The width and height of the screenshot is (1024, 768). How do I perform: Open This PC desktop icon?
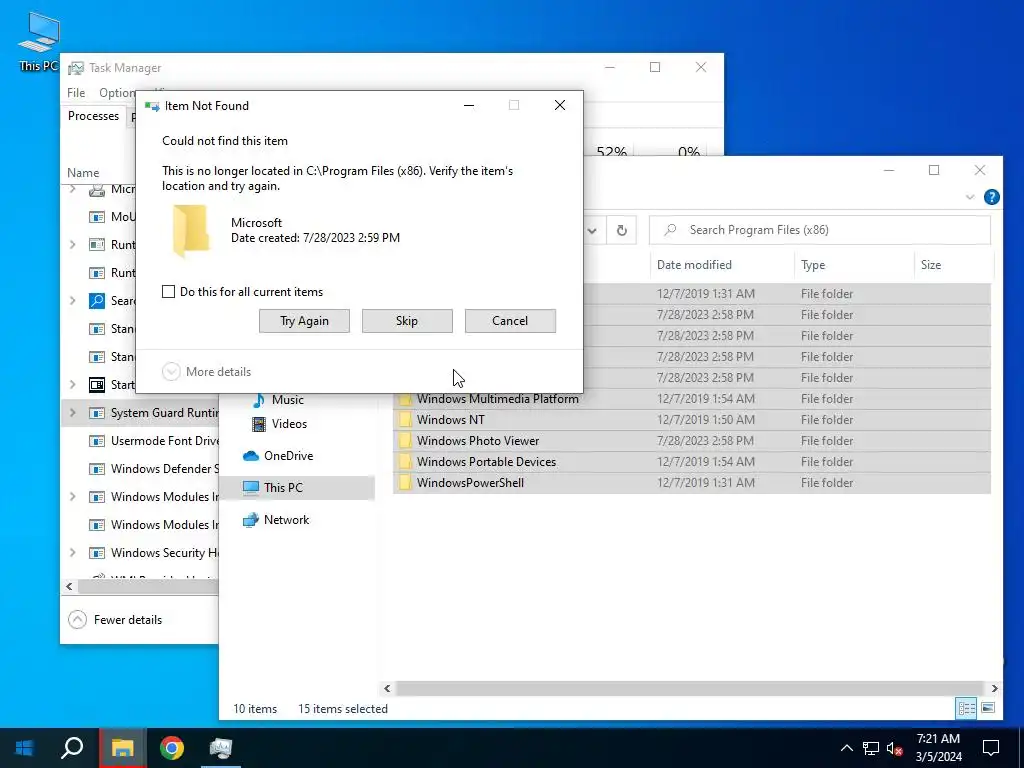tap(38, 40)
